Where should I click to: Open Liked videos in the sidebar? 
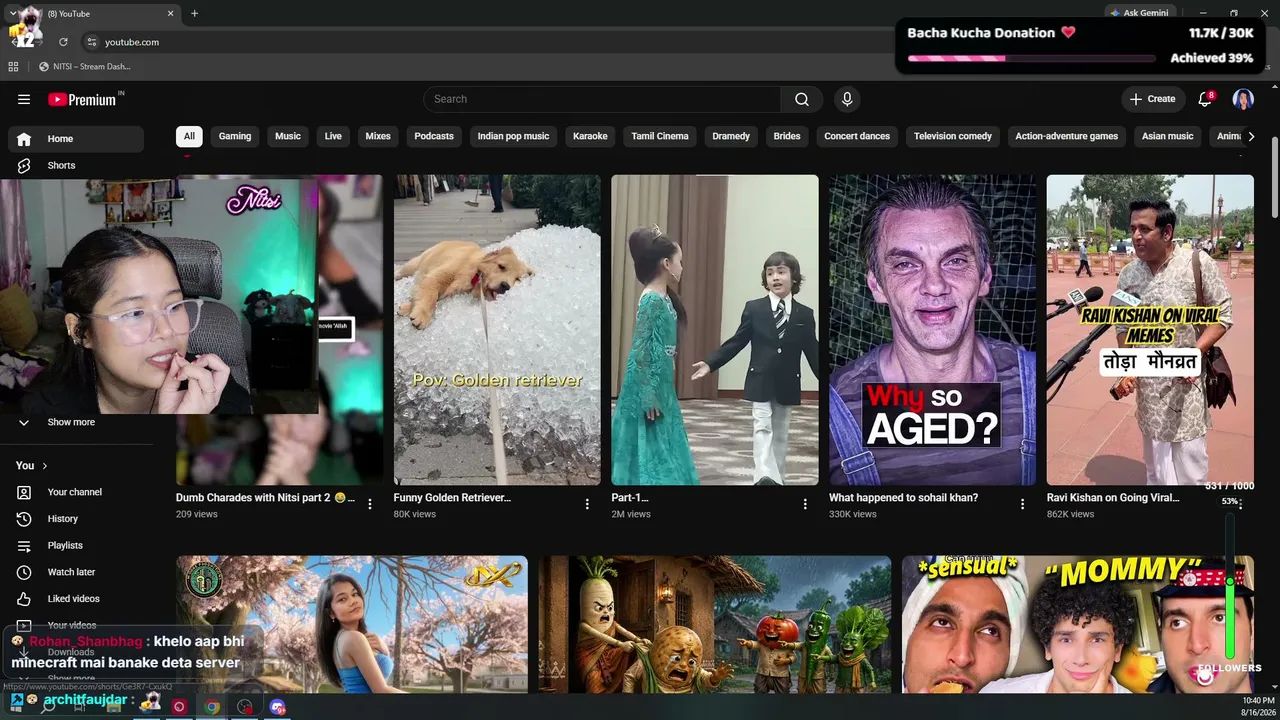point(78,599)
